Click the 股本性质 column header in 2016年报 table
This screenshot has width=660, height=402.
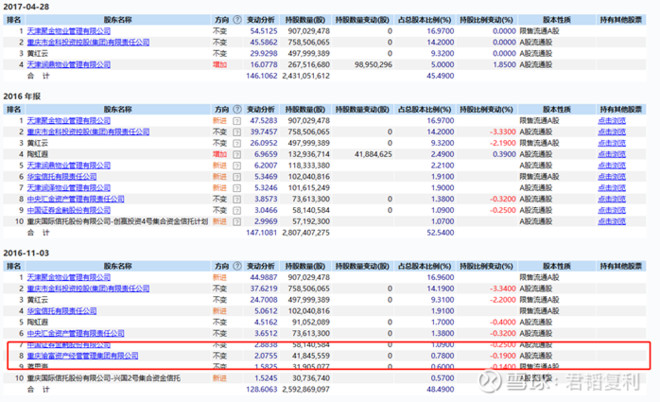(x=556, y=109)
